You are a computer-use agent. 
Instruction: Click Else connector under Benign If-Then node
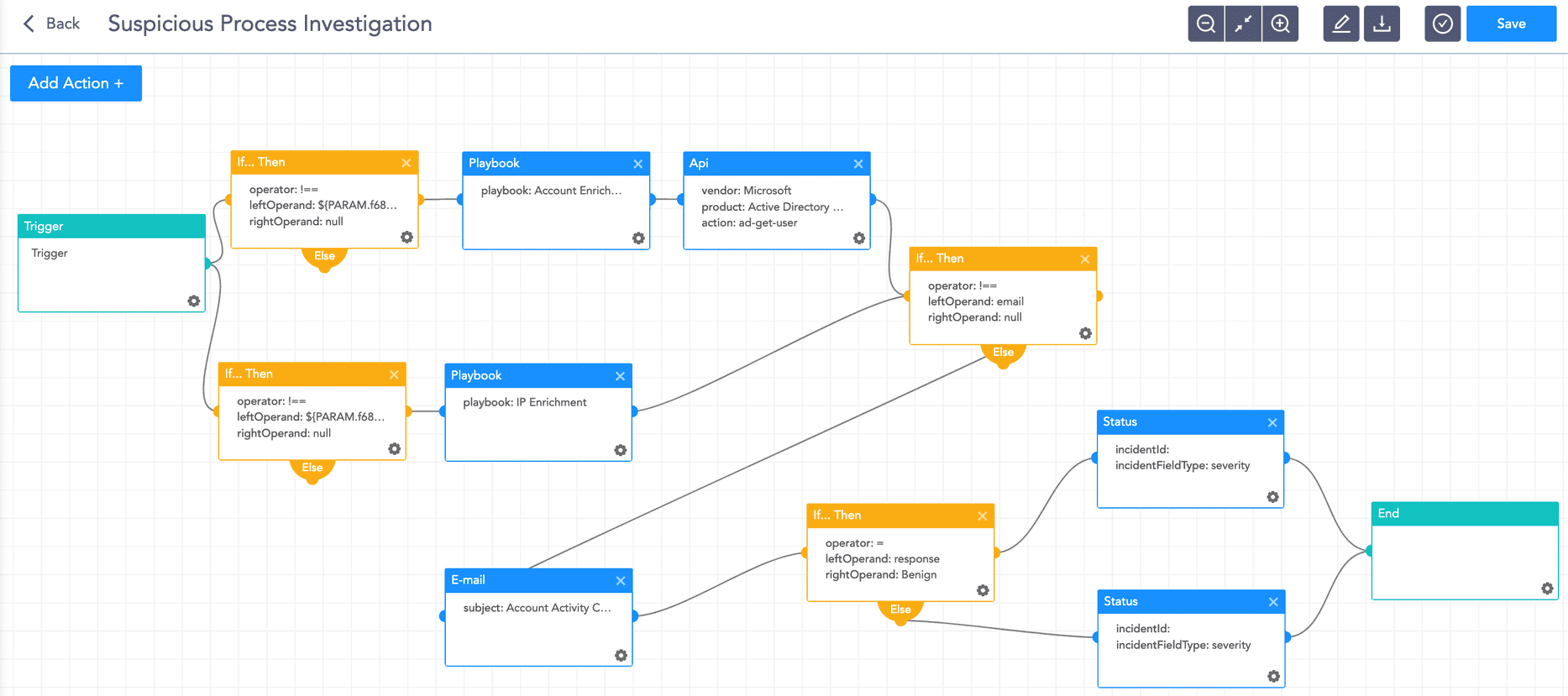[x=900, y=610]
